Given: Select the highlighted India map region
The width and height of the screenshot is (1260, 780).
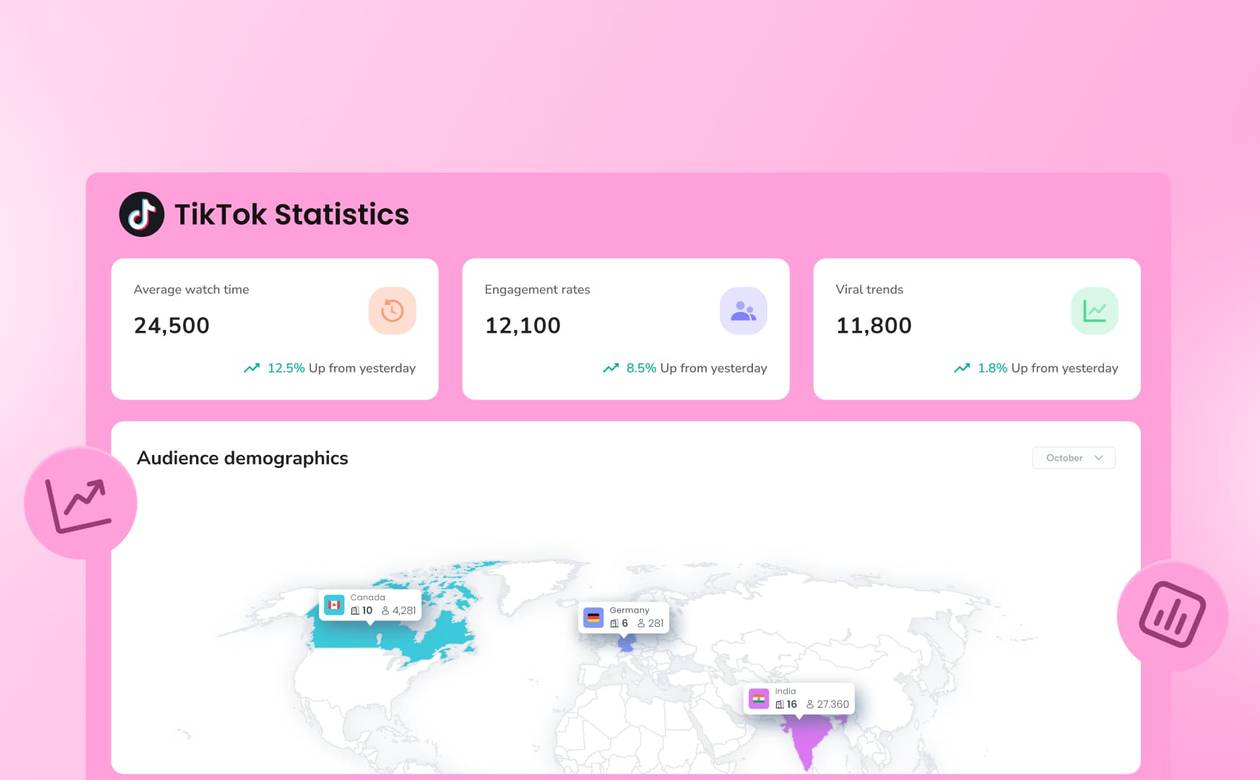Looking at the screenshot, I should 805,735.
